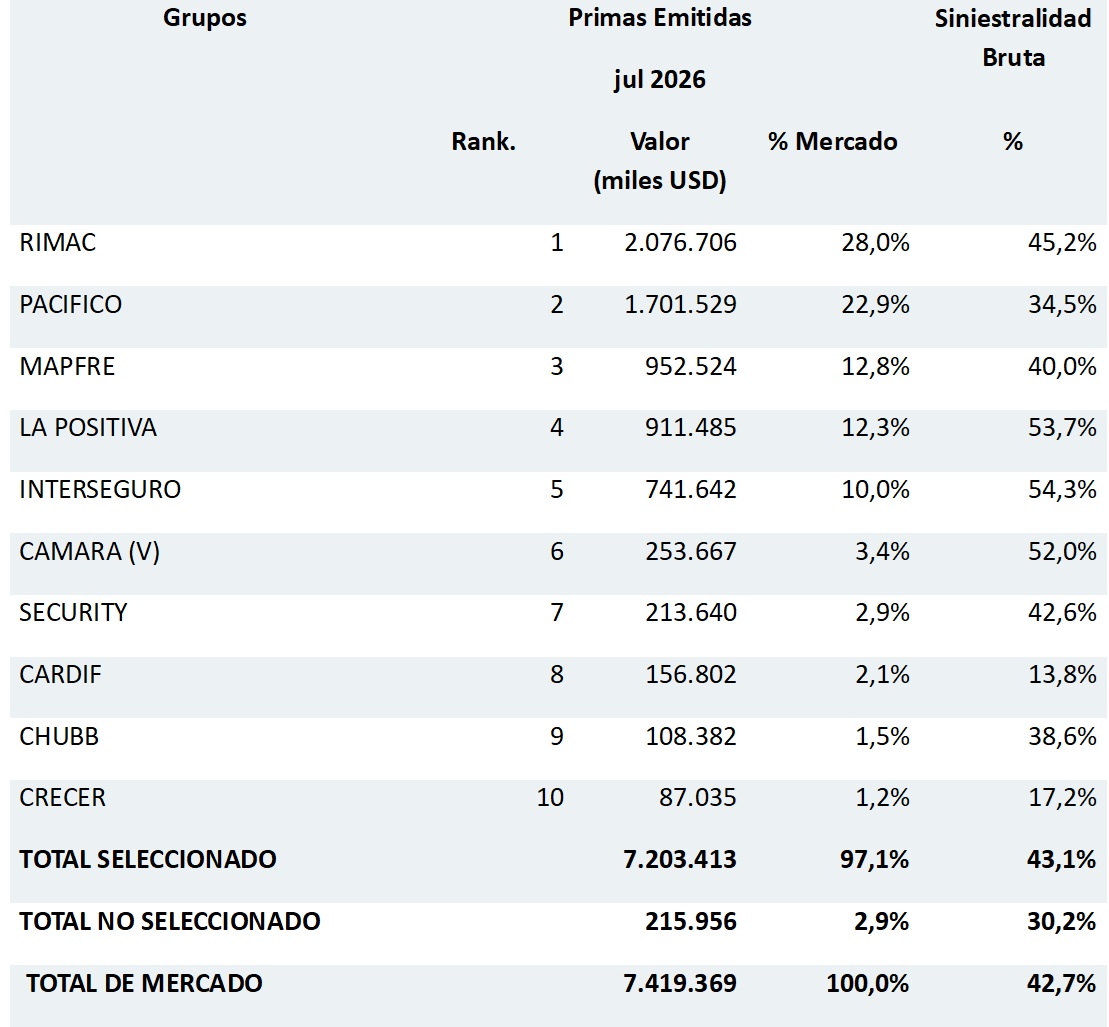
Task: Click the CARDIF group name
Action: [x=60, y=674]
